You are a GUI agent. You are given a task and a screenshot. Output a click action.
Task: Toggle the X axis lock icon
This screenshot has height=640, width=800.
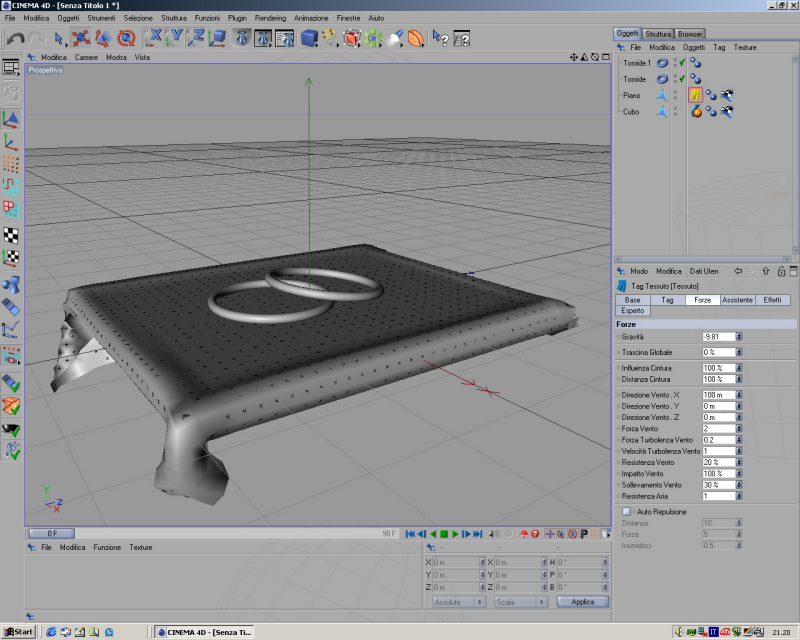point(155,39)
